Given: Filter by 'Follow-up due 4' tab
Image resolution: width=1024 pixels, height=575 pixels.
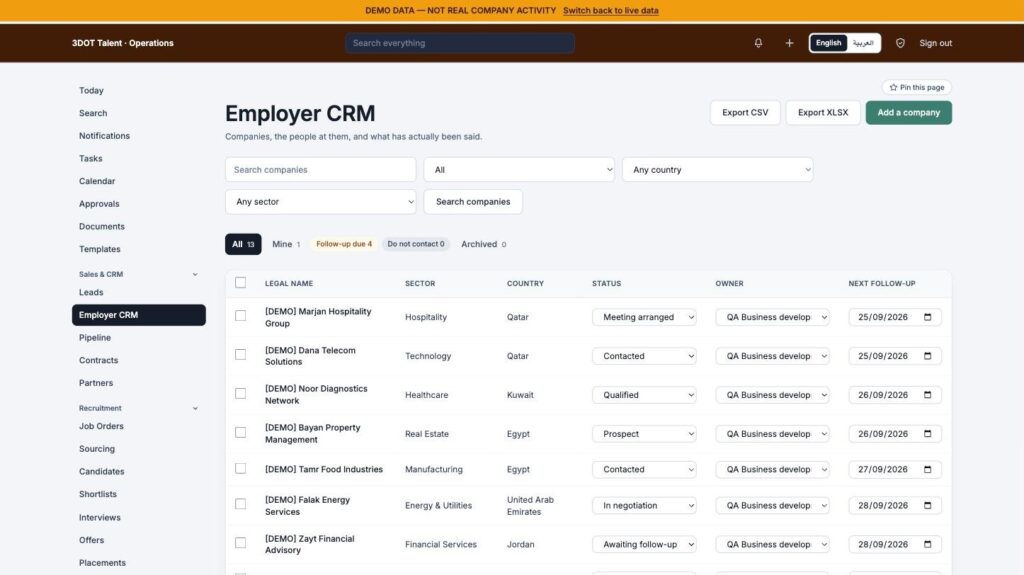Looking at the screenshot, I should point(344,244).
